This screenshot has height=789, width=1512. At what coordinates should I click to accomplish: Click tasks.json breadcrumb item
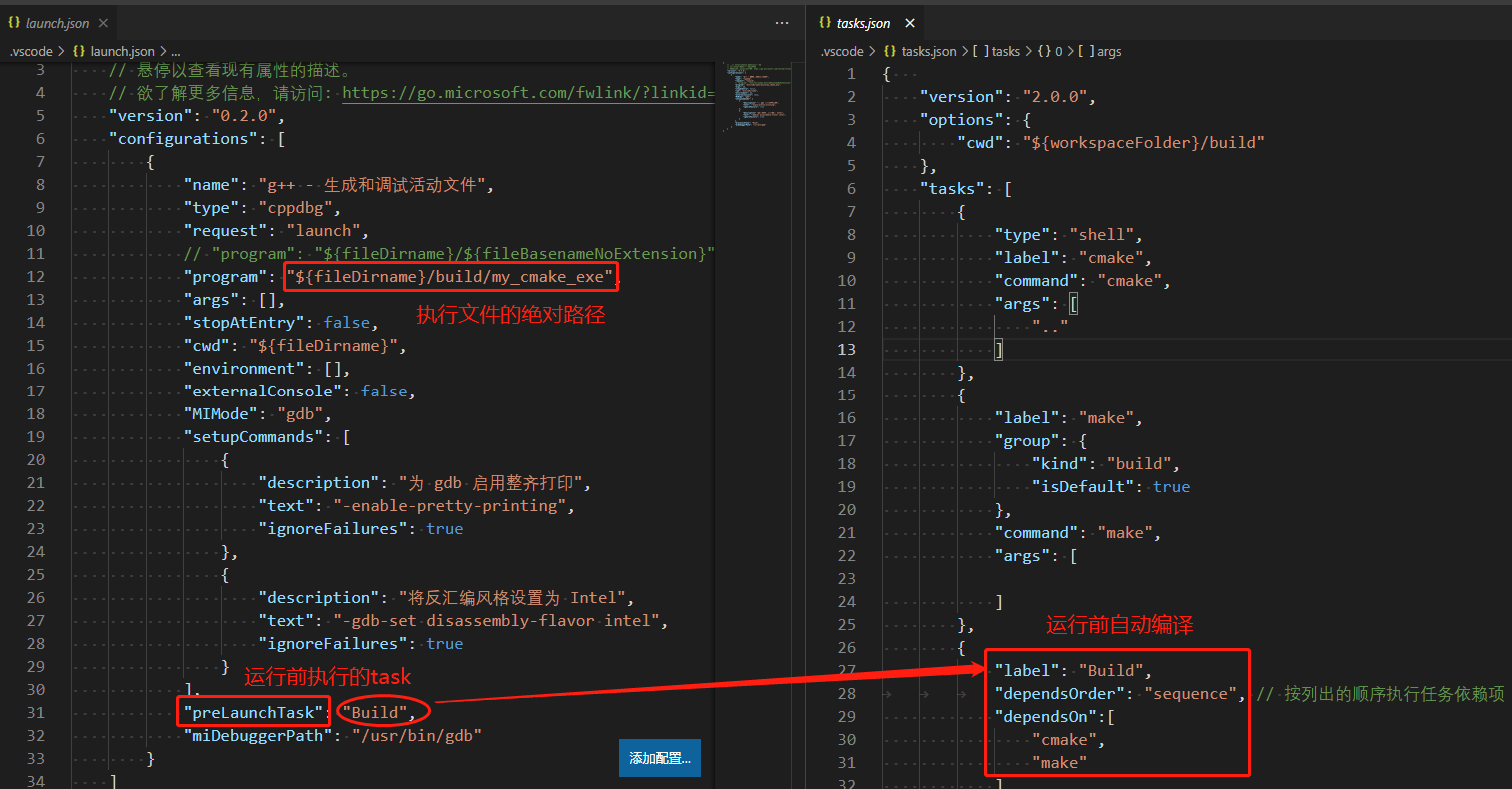click(929, 51)
